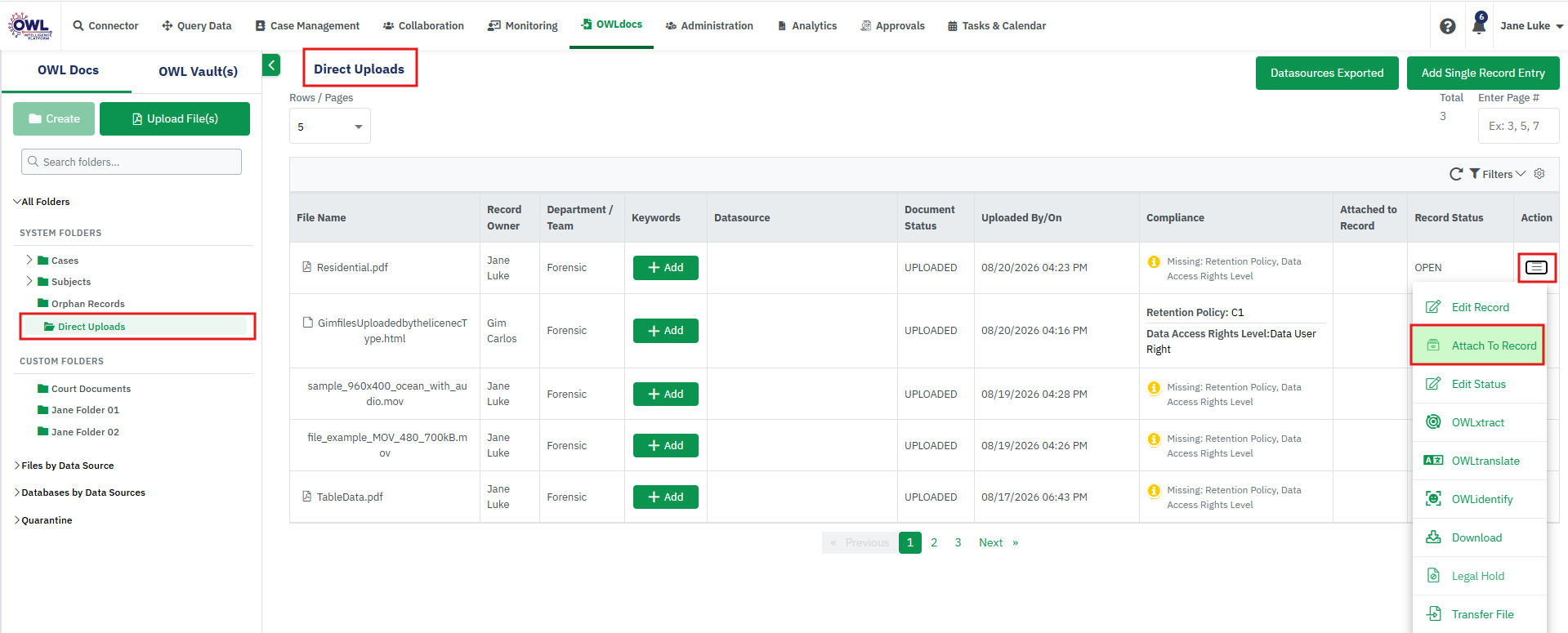Click the OWLxtract icon in the action menu
Image resolution: width=1568 pixels, height=633 pixels.
click(1433, 422)
